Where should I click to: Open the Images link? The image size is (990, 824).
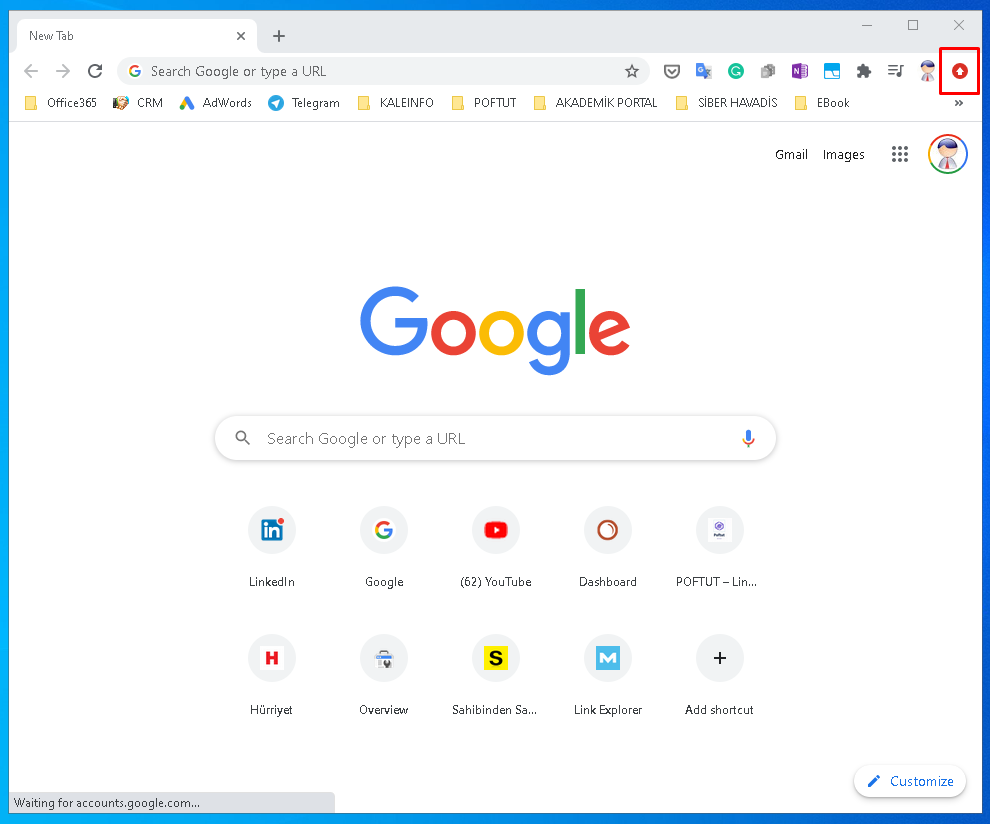tap(844, 155)
